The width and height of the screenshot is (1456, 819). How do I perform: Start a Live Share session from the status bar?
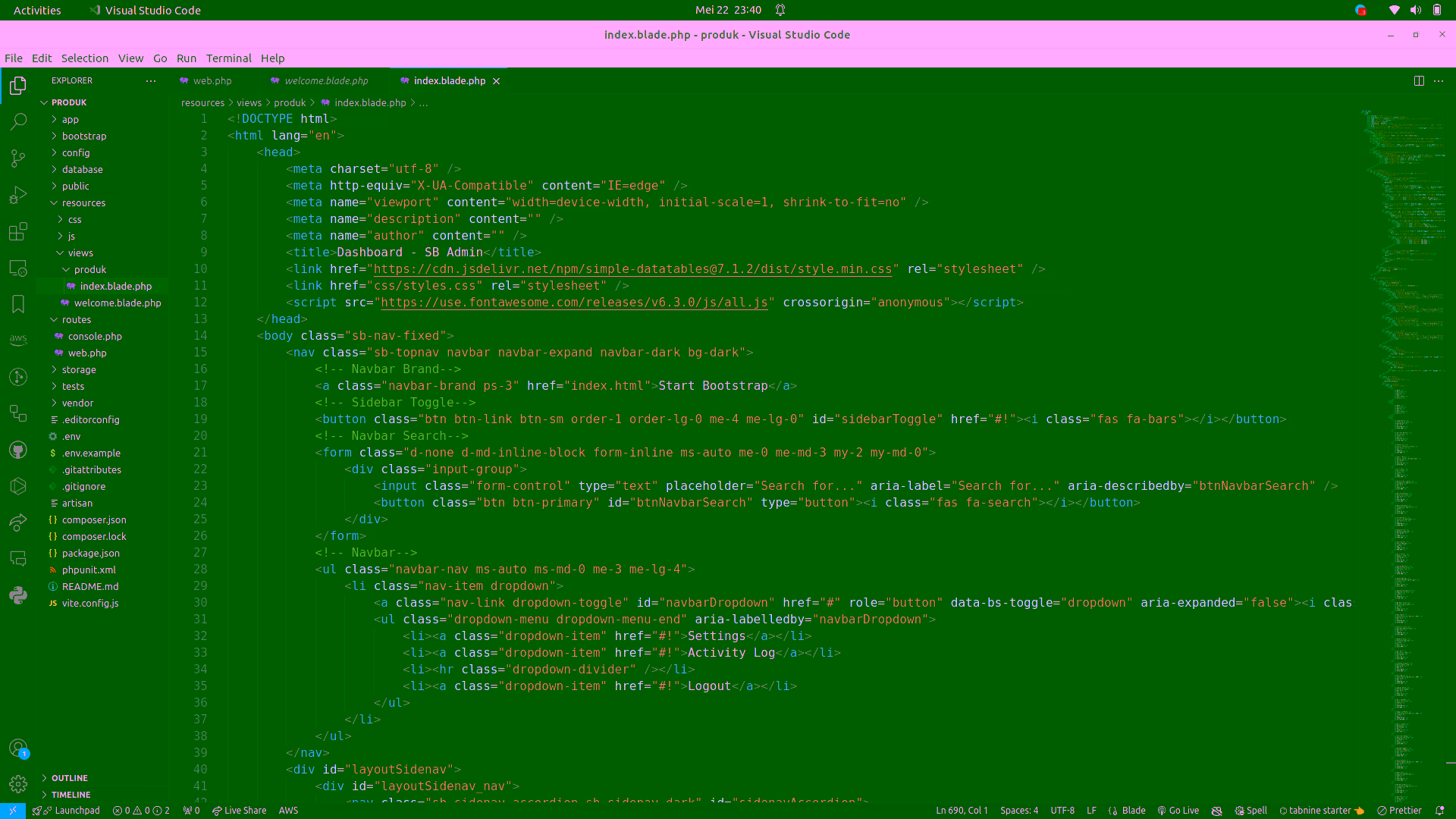(x=239, y=810)
